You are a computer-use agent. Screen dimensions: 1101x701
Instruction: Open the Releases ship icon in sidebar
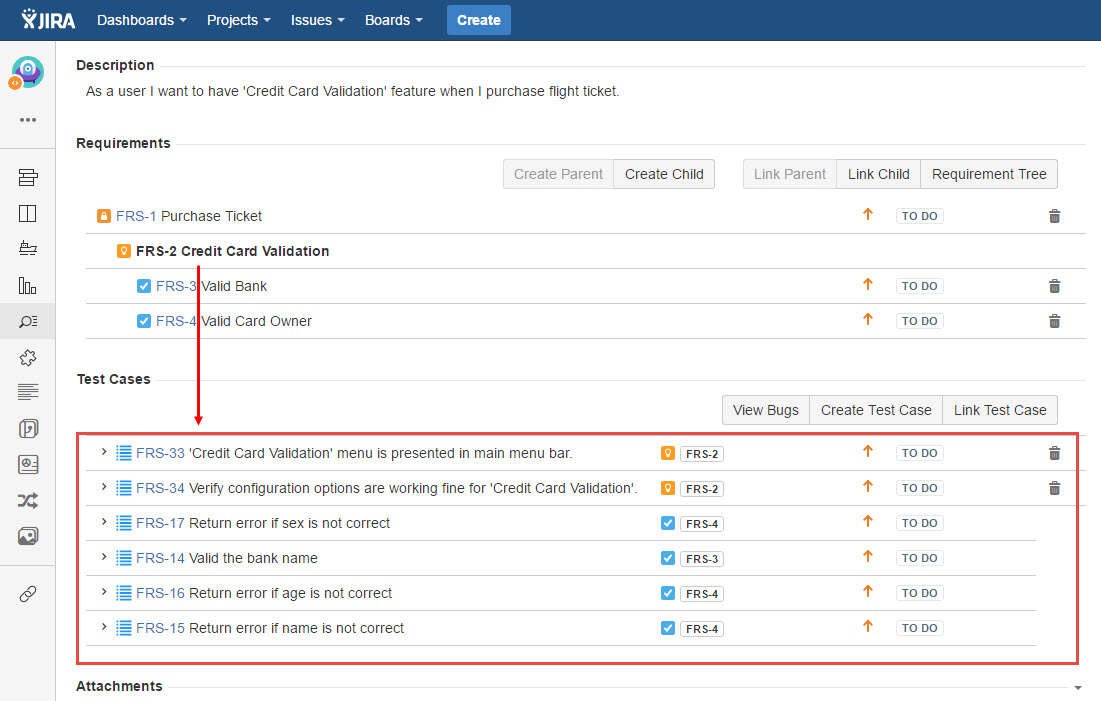tap(28, 249)
